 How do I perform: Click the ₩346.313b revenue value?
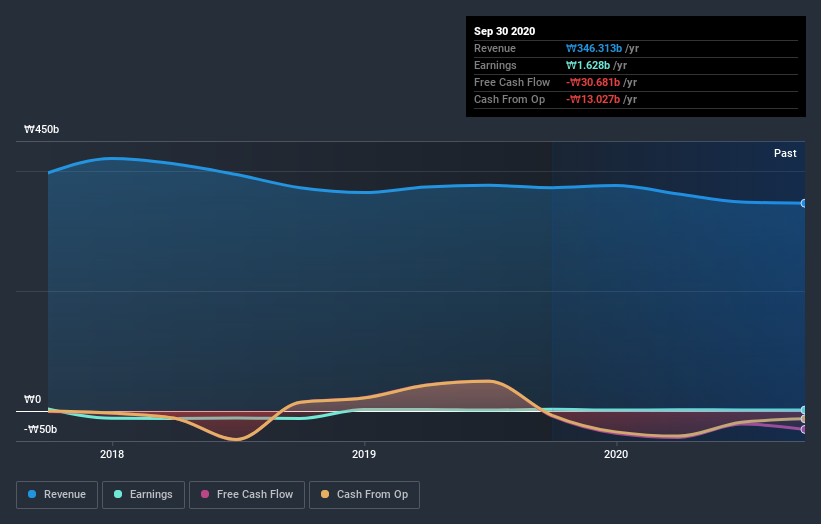(594, 48)
